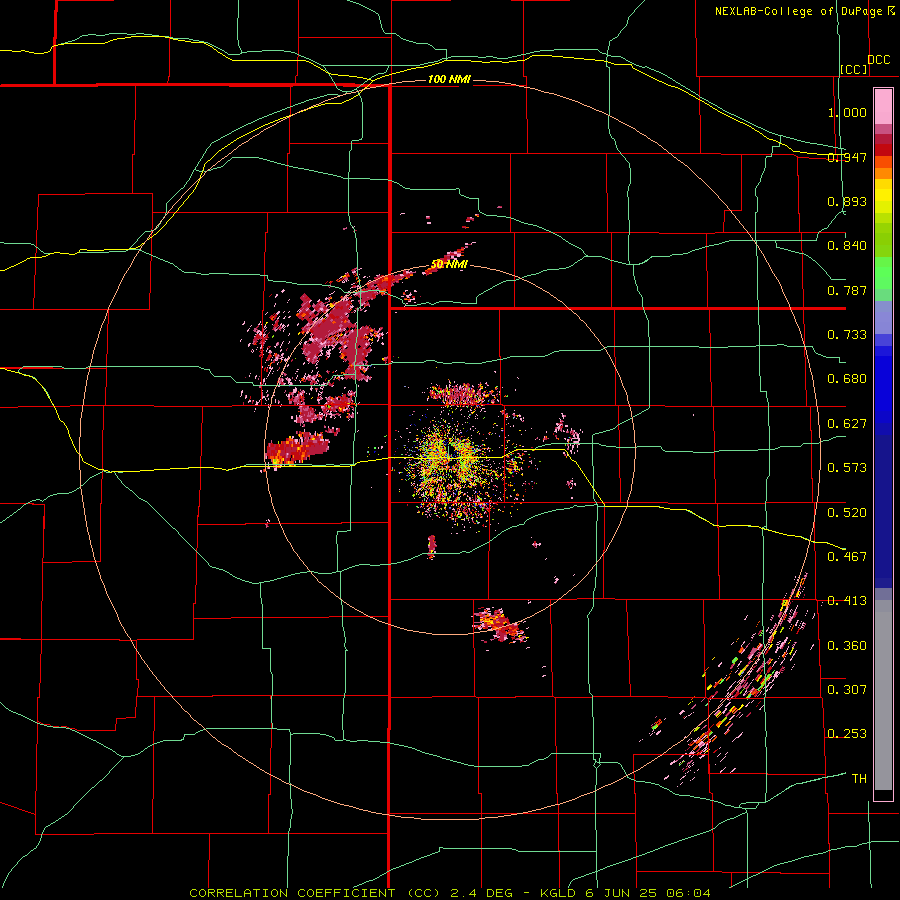Image resolution: width=900 pixels, height=900 pixels.
Task: Select the yellow swatch beside 0.893
Action: [x=883, y=201]
